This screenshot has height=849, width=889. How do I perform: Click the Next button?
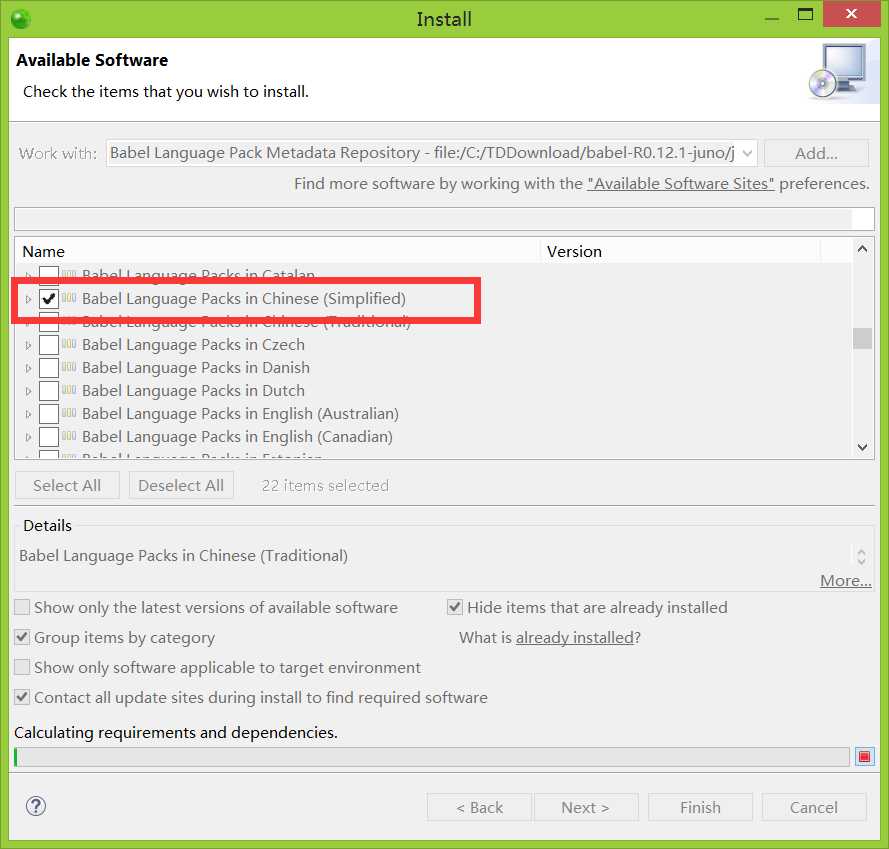pyautogui.click(x=586, y=807)
